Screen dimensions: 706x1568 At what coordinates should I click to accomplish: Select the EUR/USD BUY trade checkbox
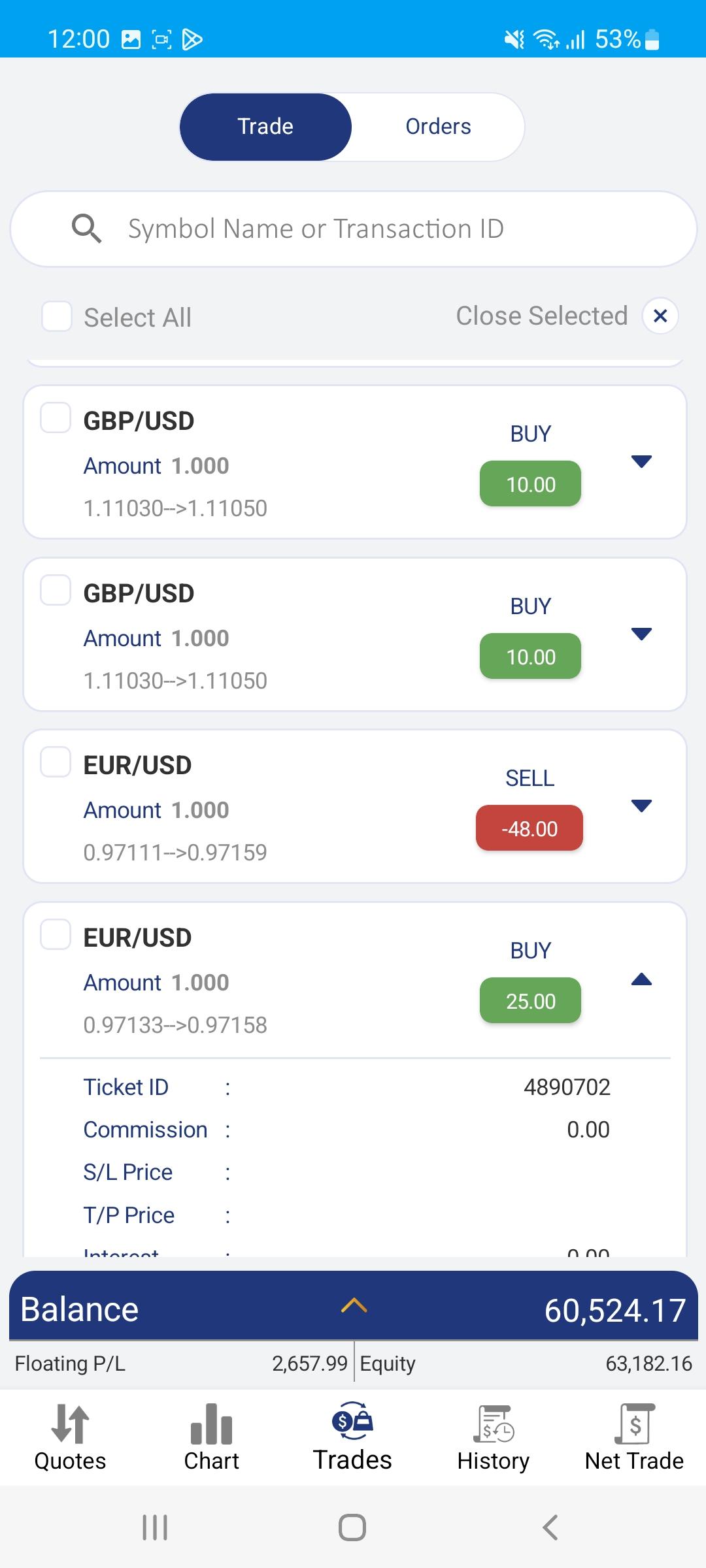pyautogui.click(x=56, y=935)
